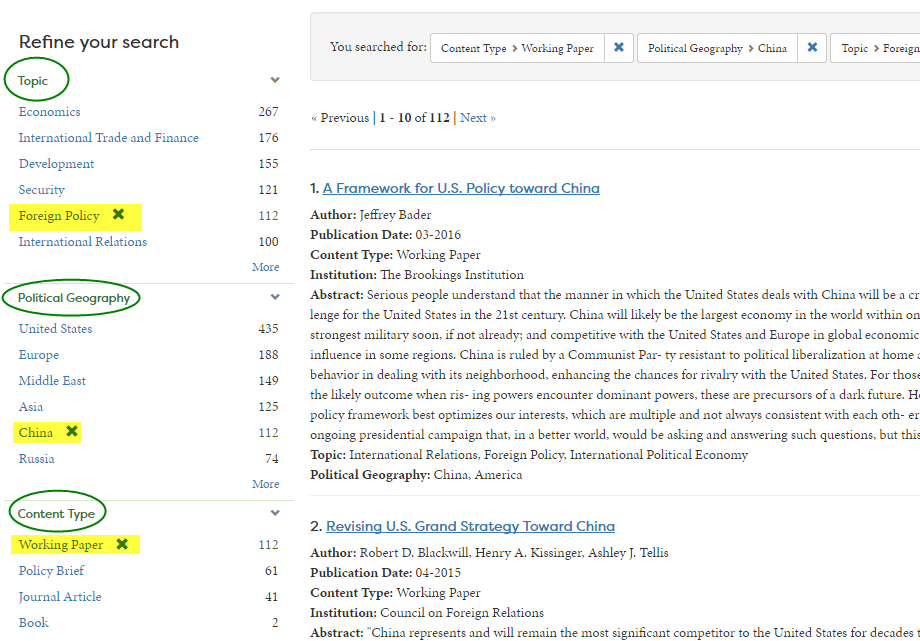Clear Content Type Working Paper search tag
The height and width of the screenshot is (641, 920).
pyautogui.click(x=618, y=48)
